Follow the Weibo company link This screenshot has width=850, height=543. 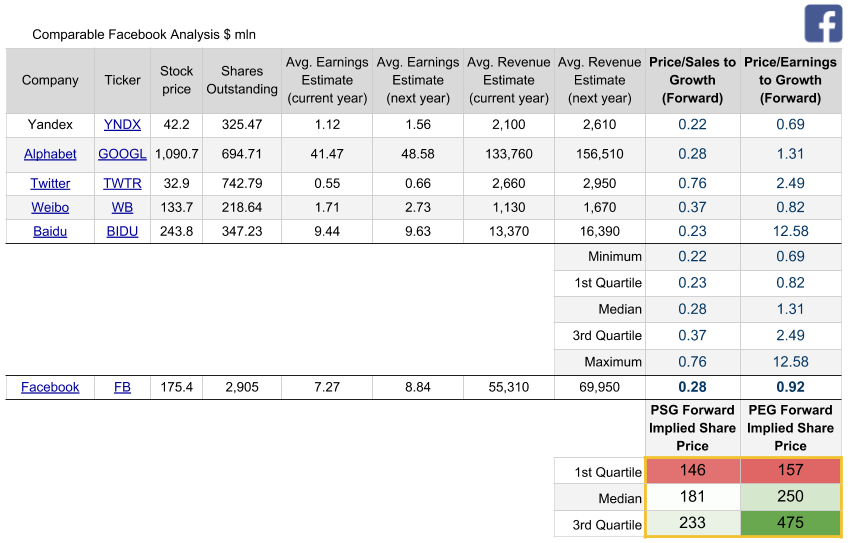tap(50, 207)
